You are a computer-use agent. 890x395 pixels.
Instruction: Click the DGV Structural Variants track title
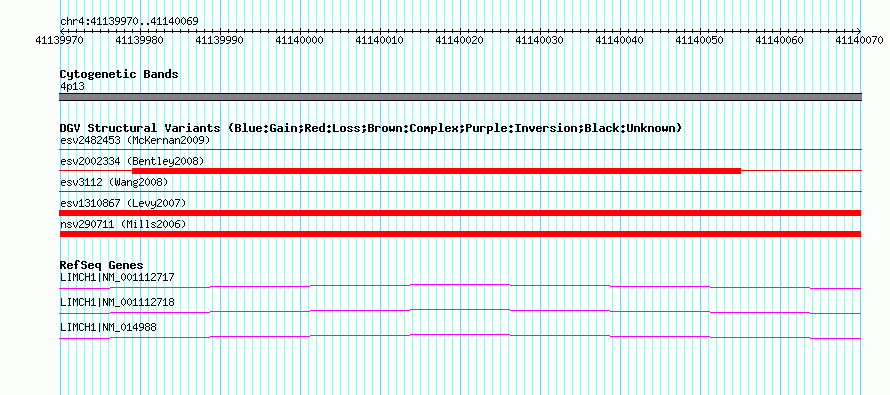(x=371, y=128)
